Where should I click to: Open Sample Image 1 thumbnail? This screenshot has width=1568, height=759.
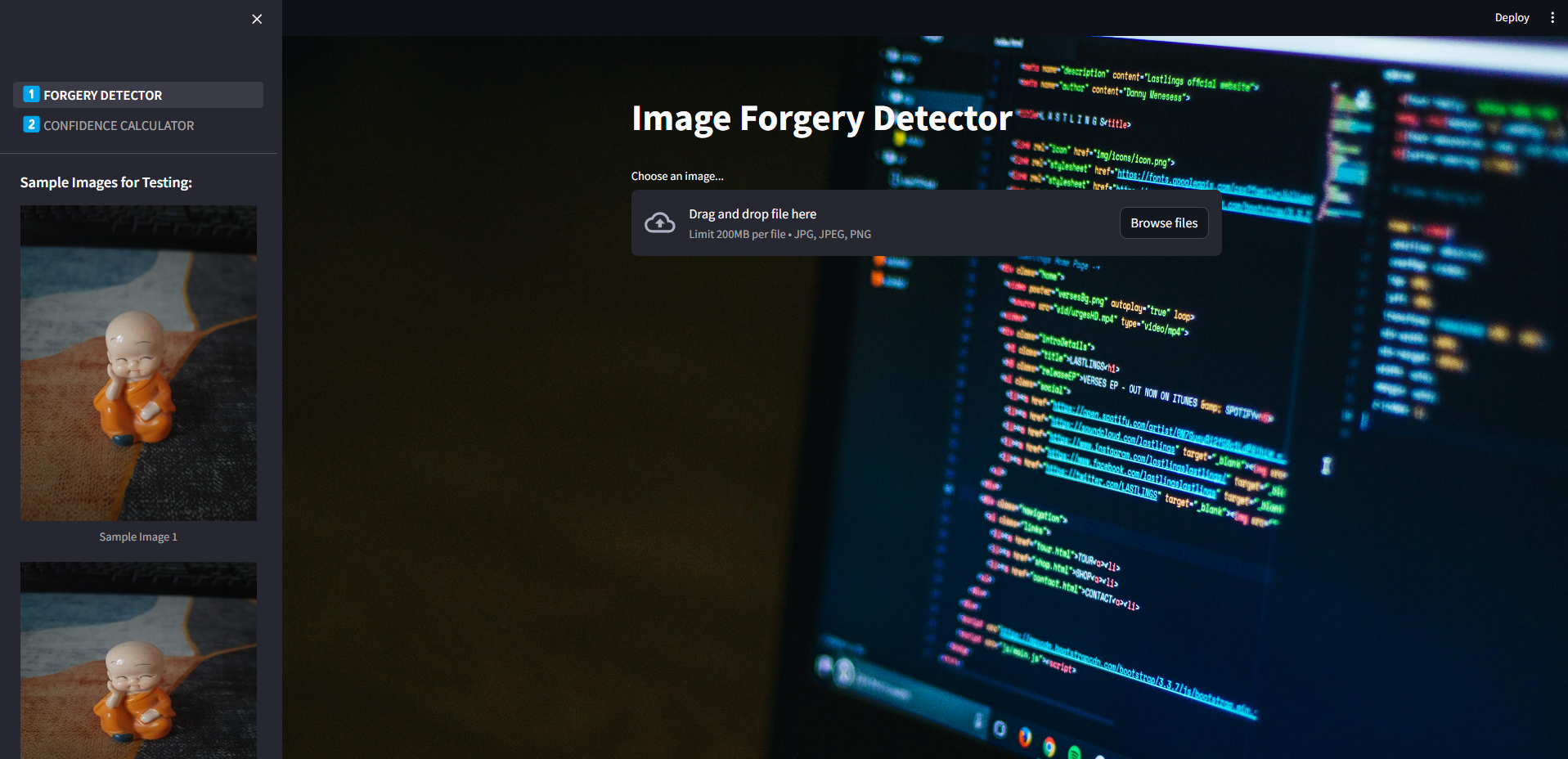[x=137, y=362]
